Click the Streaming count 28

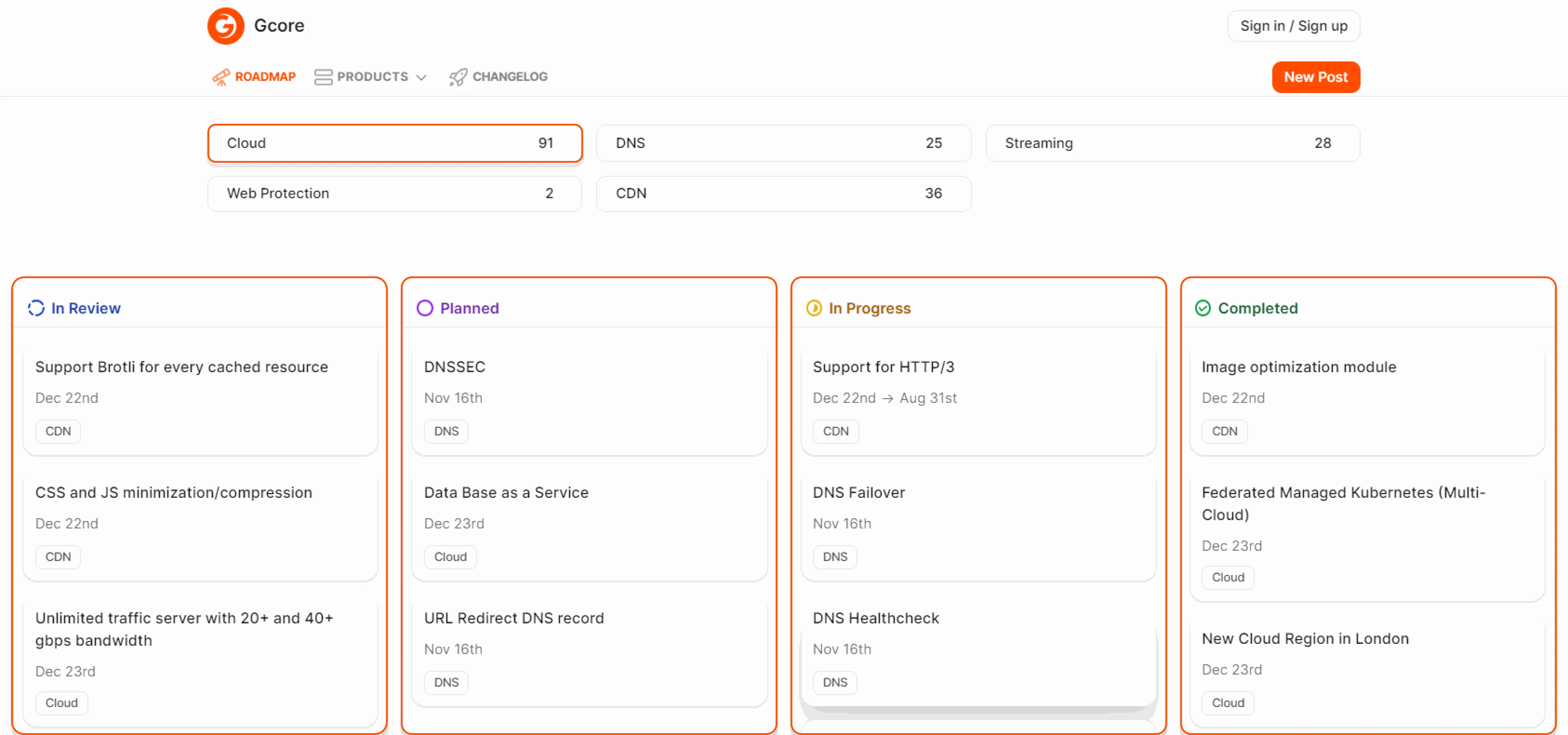pyautogui.click(x=1322, y=143)
